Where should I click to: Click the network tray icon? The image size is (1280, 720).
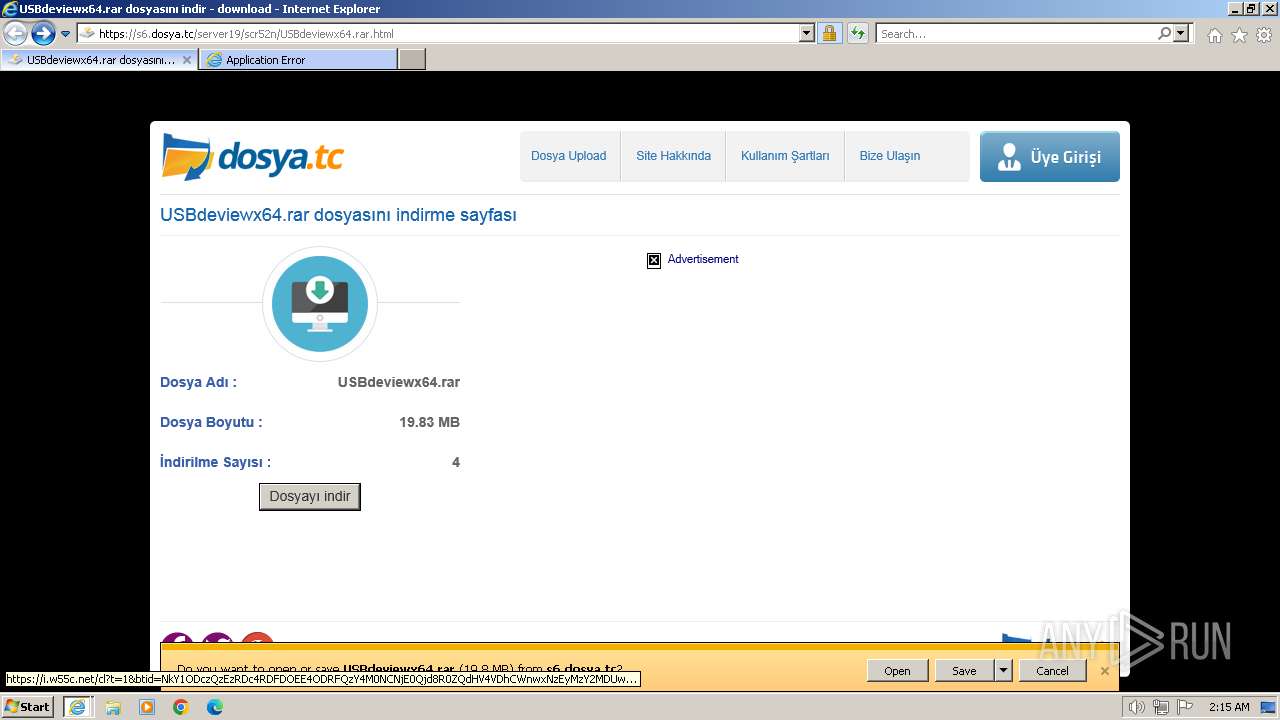point(1161,707)
